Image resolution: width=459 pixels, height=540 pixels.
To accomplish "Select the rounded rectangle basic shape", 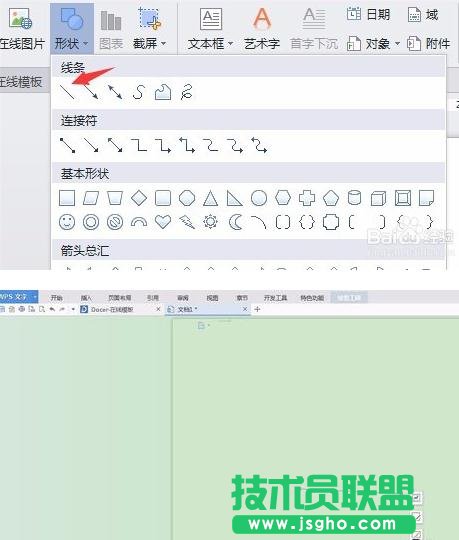I will pos(163,198).
